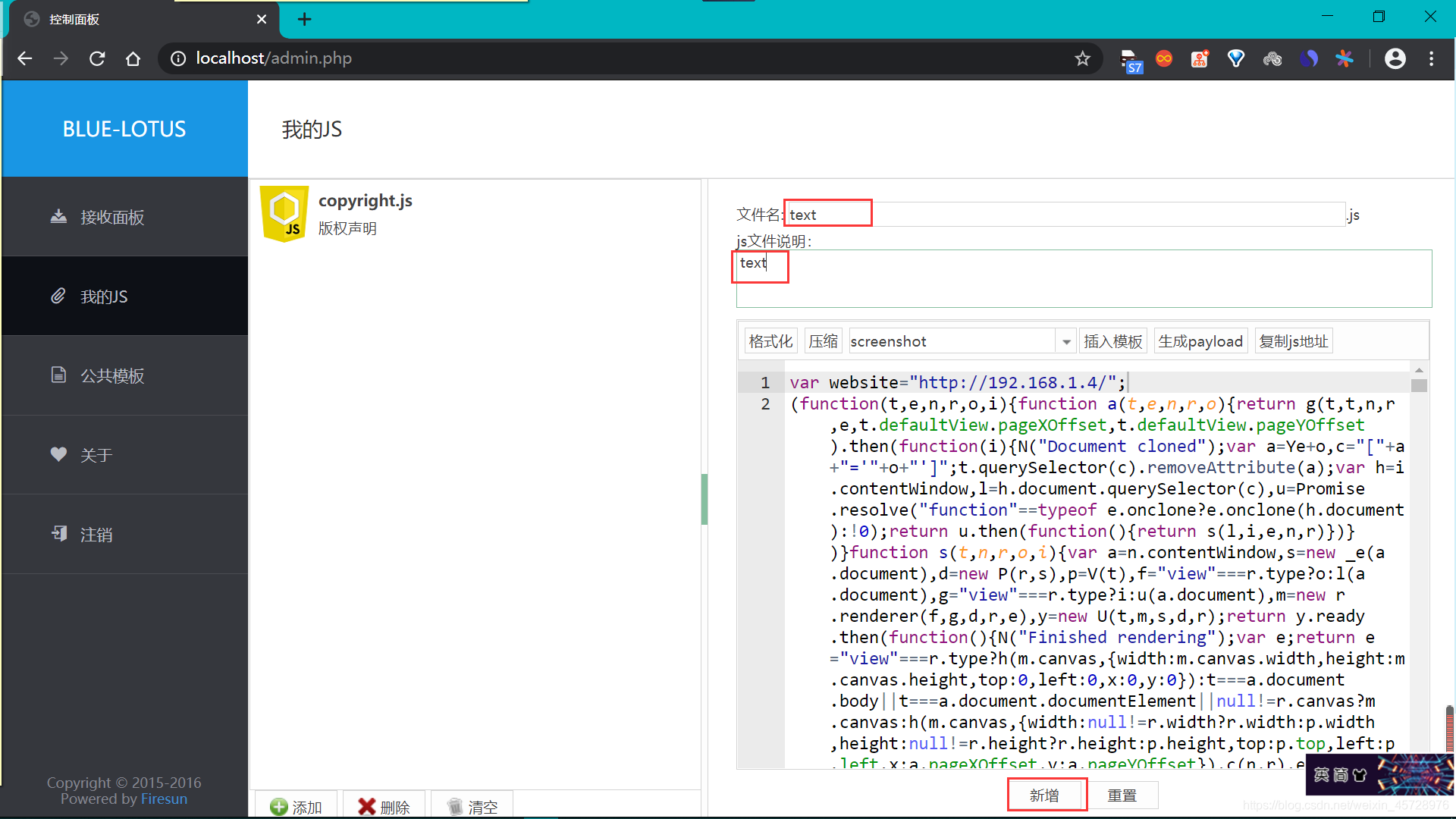Click the 文件名 filename input field
This screenshot has width=1456, height=819.
1062,215
